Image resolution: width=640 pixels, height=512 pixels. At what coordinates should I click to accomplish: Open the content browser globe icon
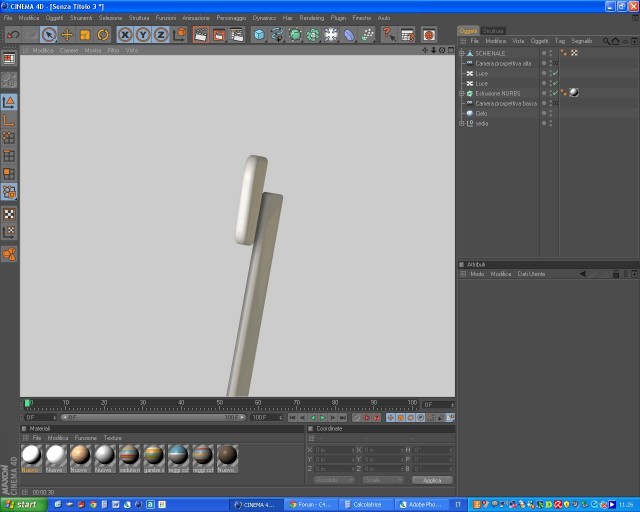(x=429, y=35)
